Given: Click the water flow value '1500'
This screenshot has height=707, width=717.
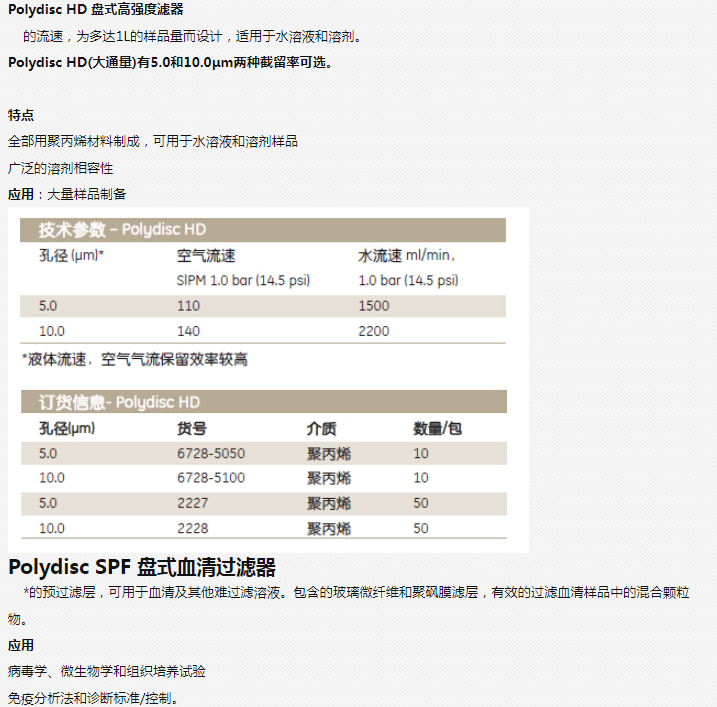Looking at the screenshot, I should click(374, 305).
